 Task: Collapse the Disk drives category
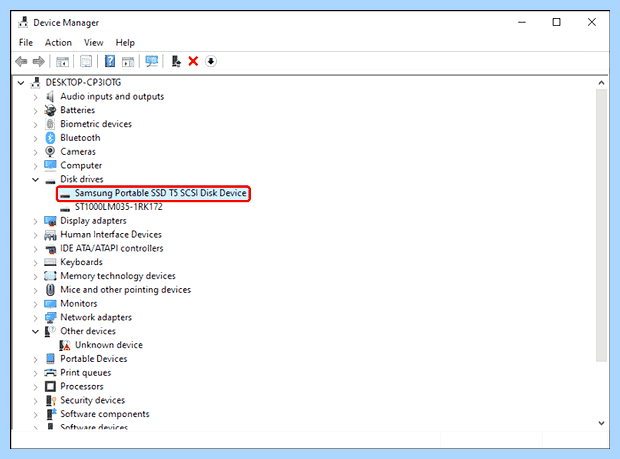click(x=36, y=179)
